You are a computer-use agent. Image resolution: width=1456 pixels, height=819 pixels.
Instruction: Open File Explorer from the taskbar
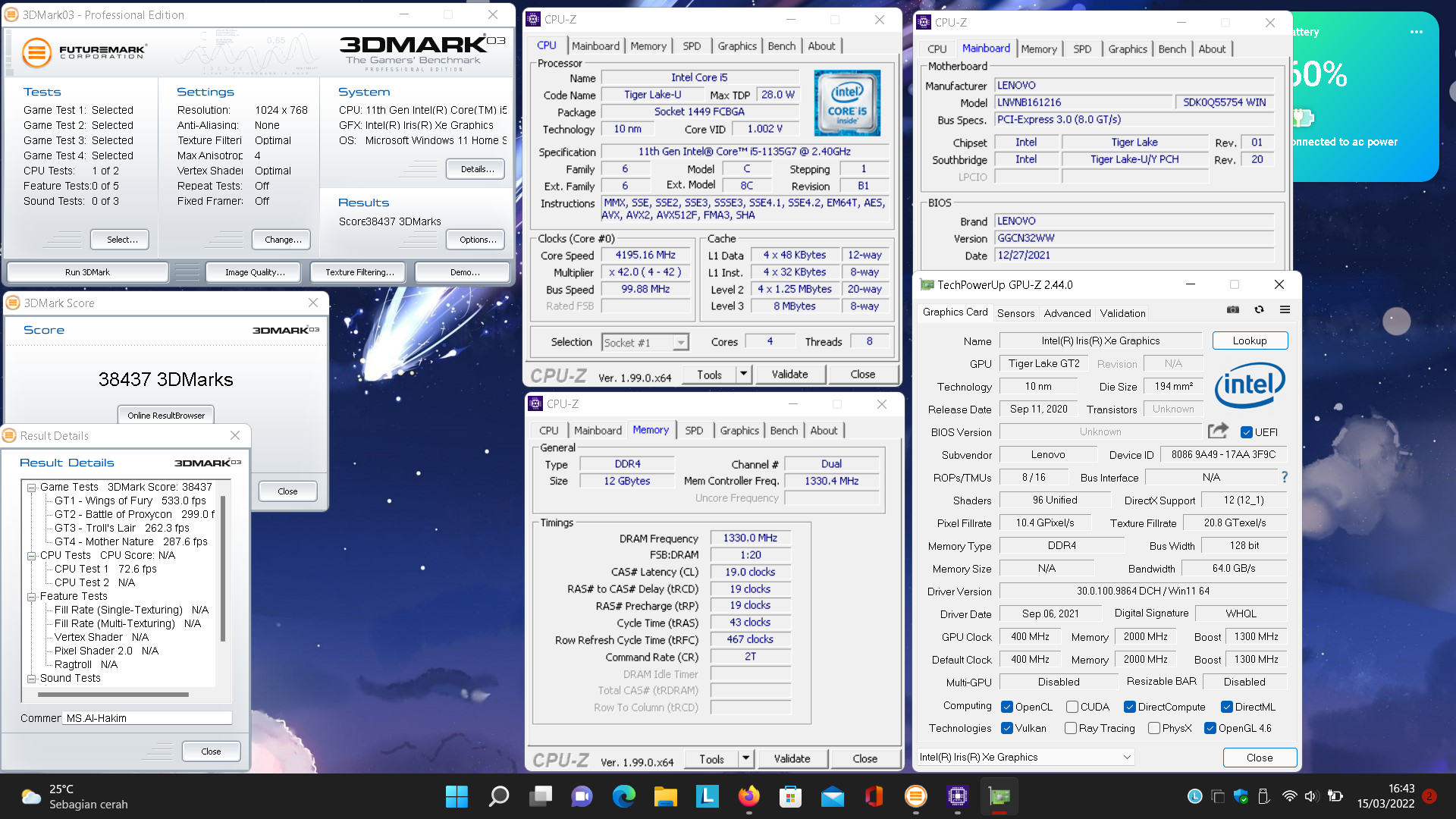click(665, 796)
